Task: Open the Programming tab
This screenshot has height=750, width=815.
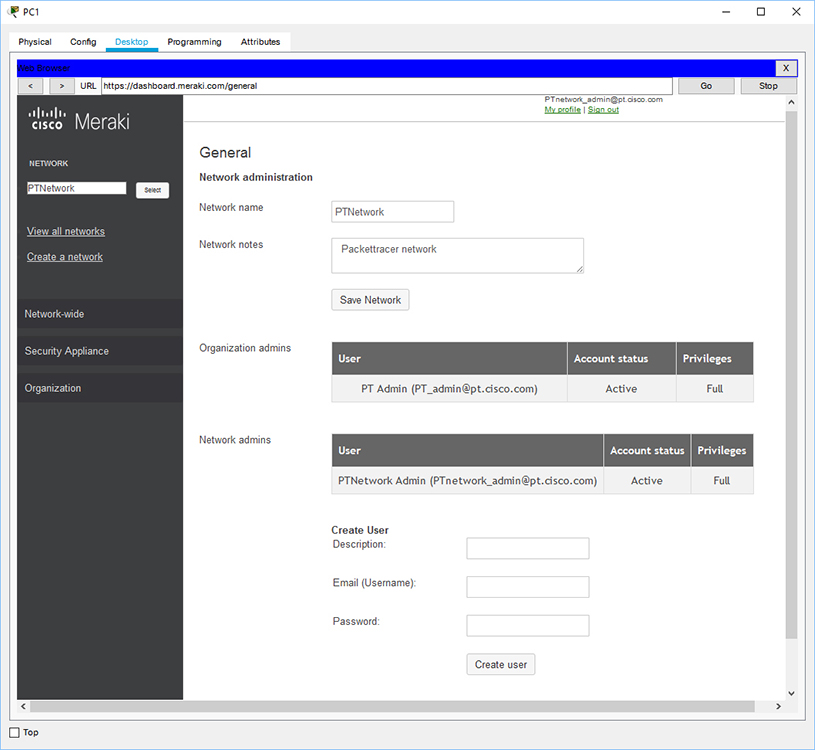Action: 194,42
